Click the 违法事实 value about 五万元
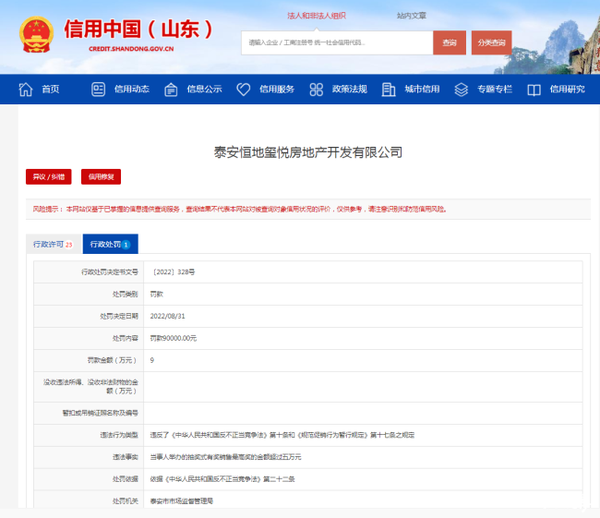This screenshot has width=600, height=518. tap(225, 457)
